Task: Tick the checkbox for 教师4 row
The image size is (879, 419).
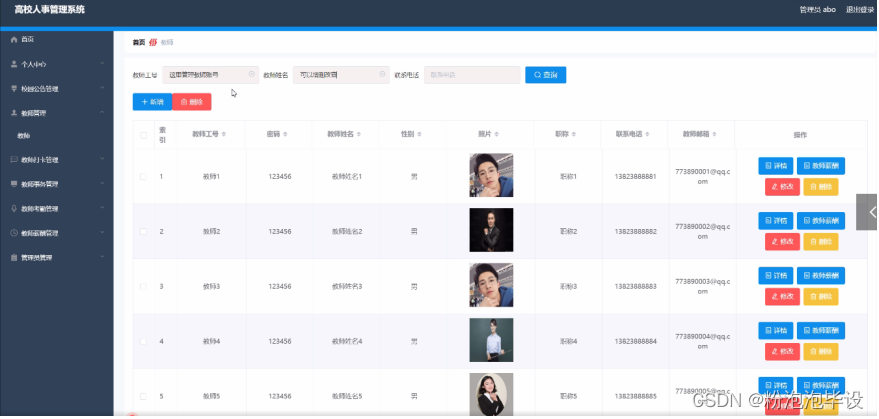Action: pos(144,341)
